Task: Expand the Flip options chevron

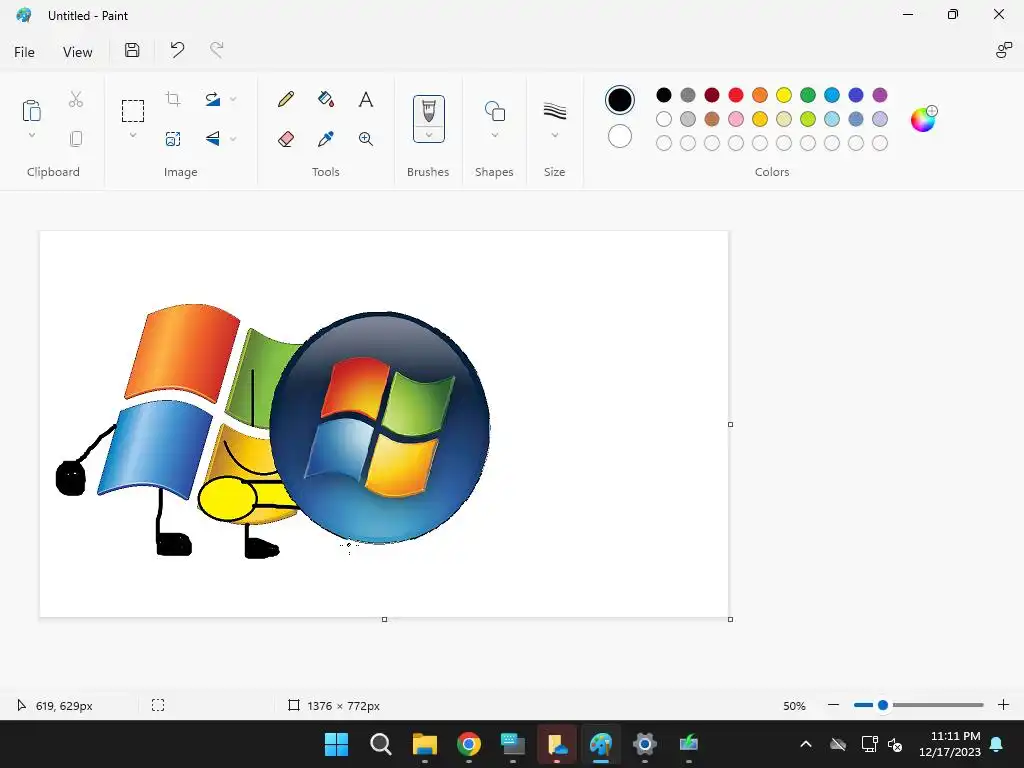Action: click(x=233, y=138)
